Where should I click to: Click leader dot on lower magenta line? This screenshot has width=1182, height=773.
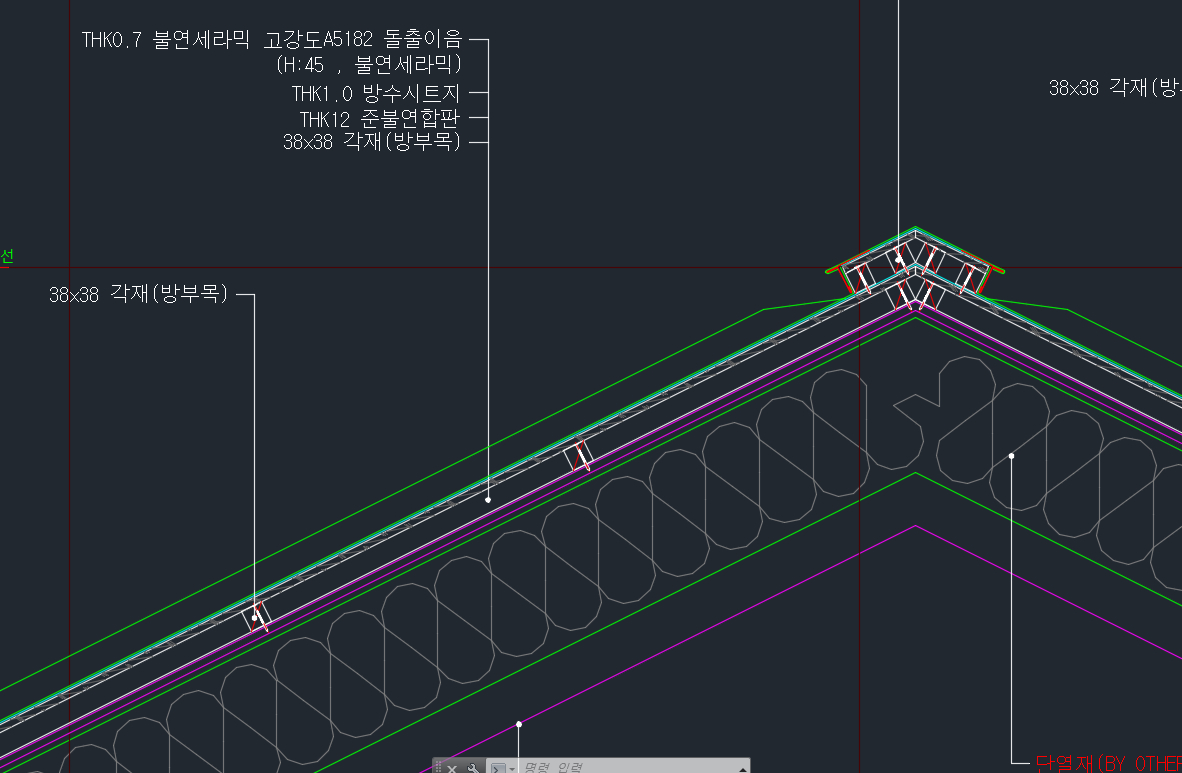click(x=518, y=723)
